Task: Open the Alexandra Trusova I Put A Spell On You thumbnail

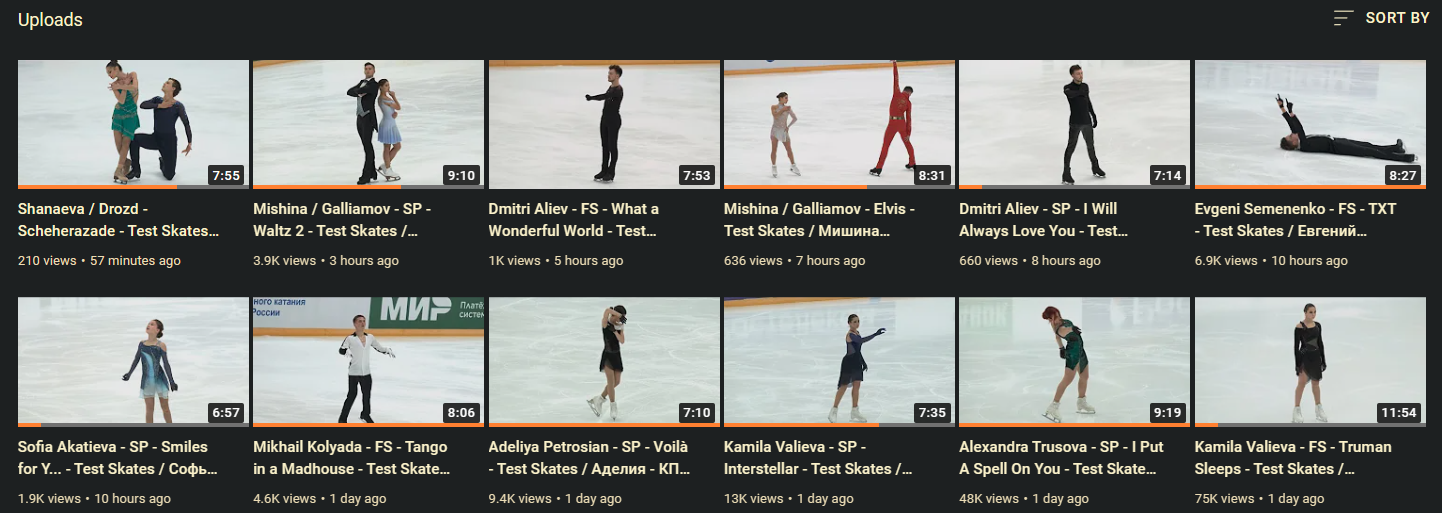Action: coord(1074,362)
